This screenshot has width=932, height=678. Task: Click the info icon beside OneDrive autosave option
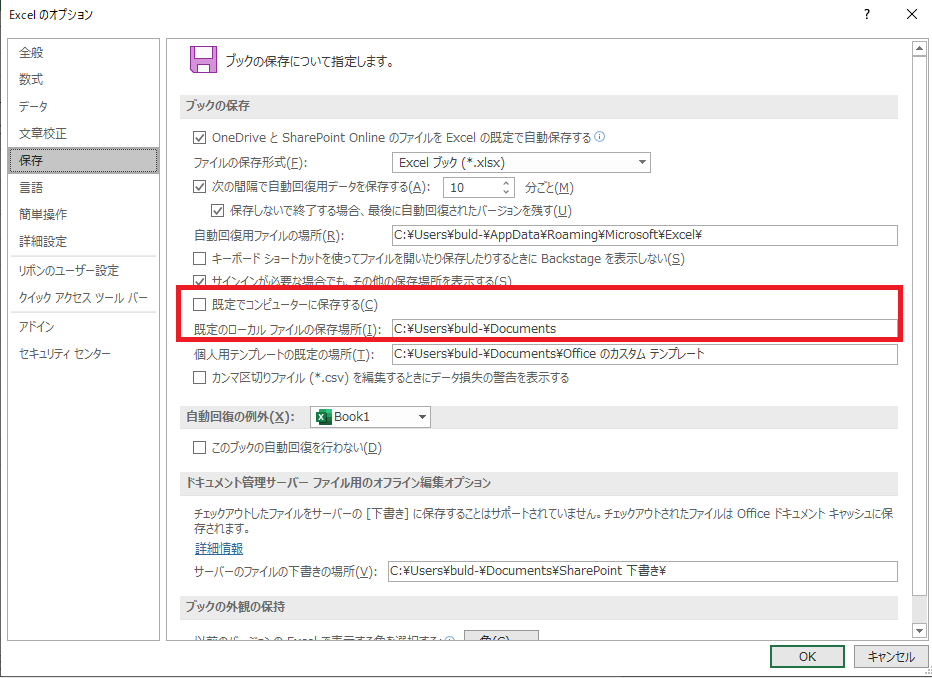pyautogui.click(x=600, y=137)
